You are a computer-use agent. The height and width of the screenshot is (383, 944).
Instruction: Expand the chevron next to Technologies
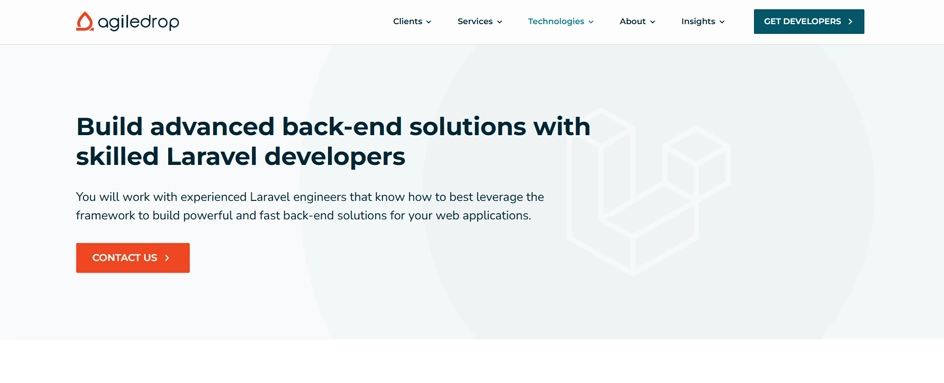591,22
